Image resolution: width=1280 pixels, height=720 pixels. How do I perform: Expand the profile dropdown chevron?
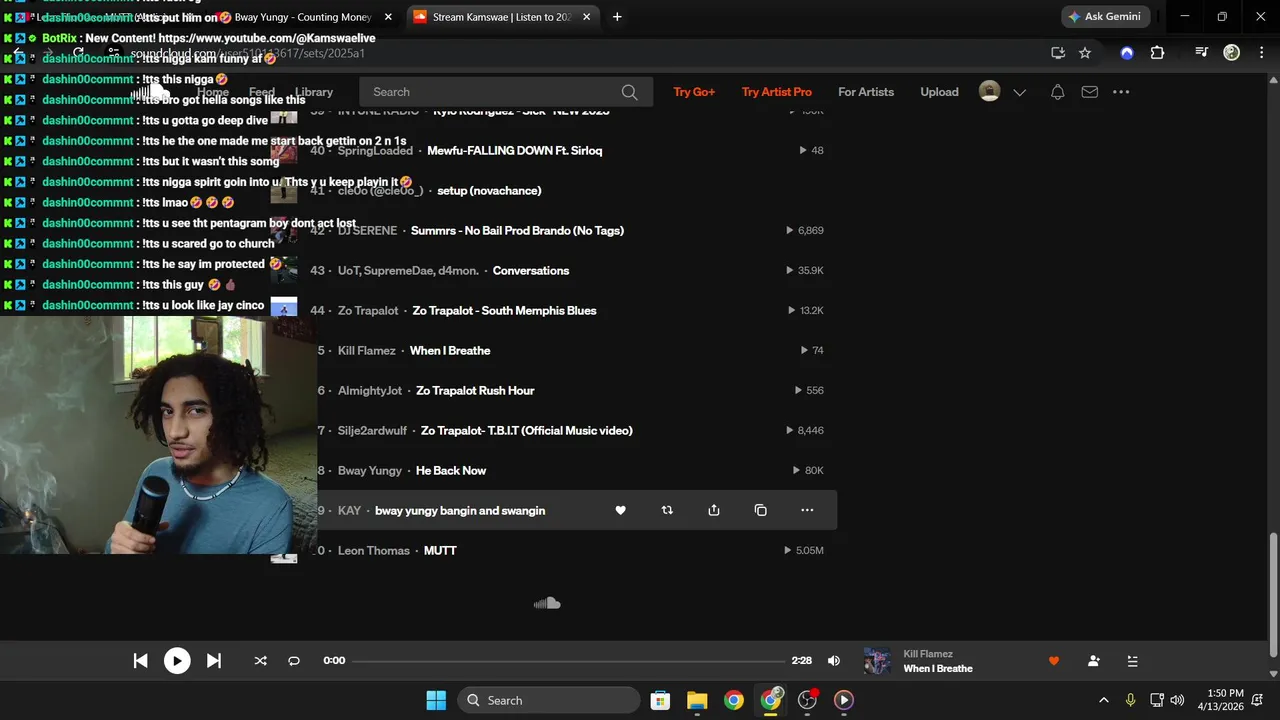click(x=1019, y=92)
